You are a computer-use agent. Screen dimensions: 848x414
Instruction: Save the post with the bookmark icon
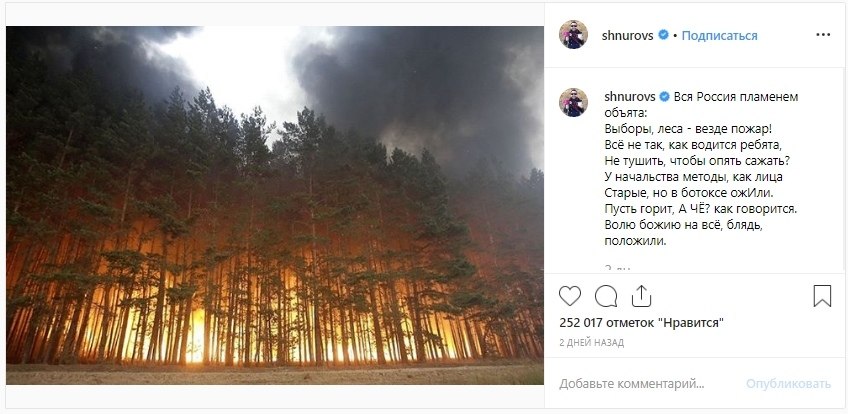tap(822, 296)
